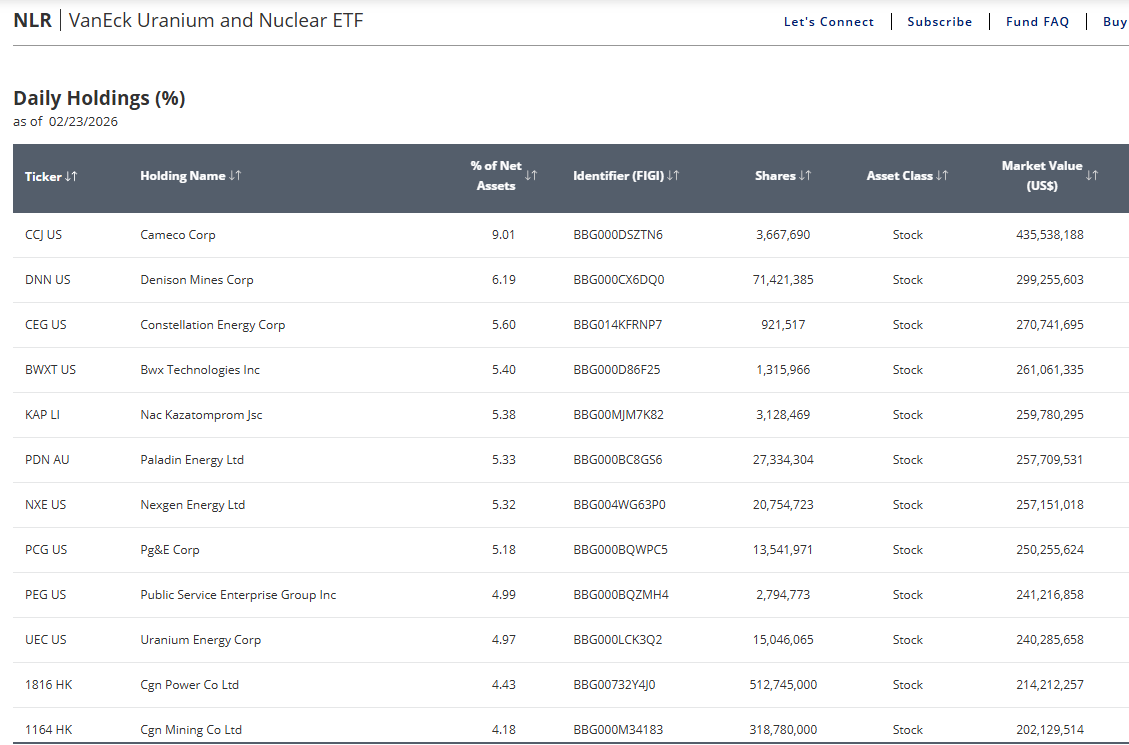Select the Uranium Energy Corp holding name

(201, 640)
